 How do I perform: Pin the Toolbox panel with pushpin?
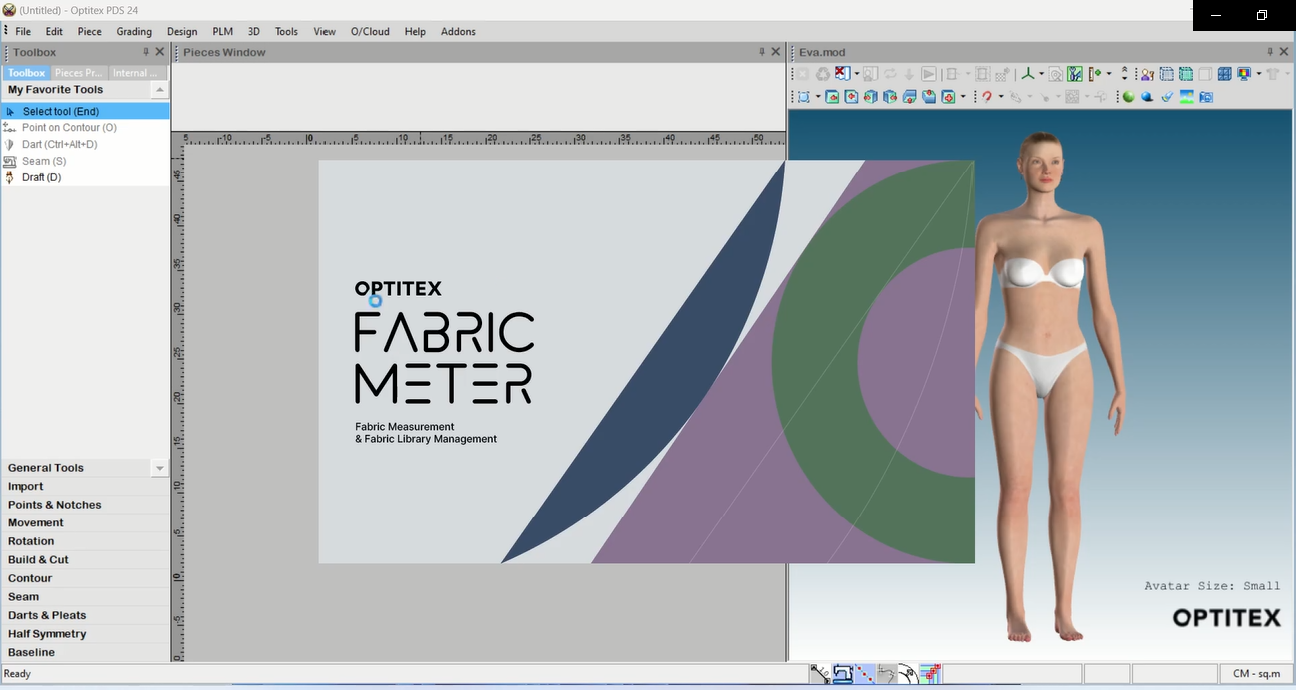pyautogui.click(x=145, y=52)
